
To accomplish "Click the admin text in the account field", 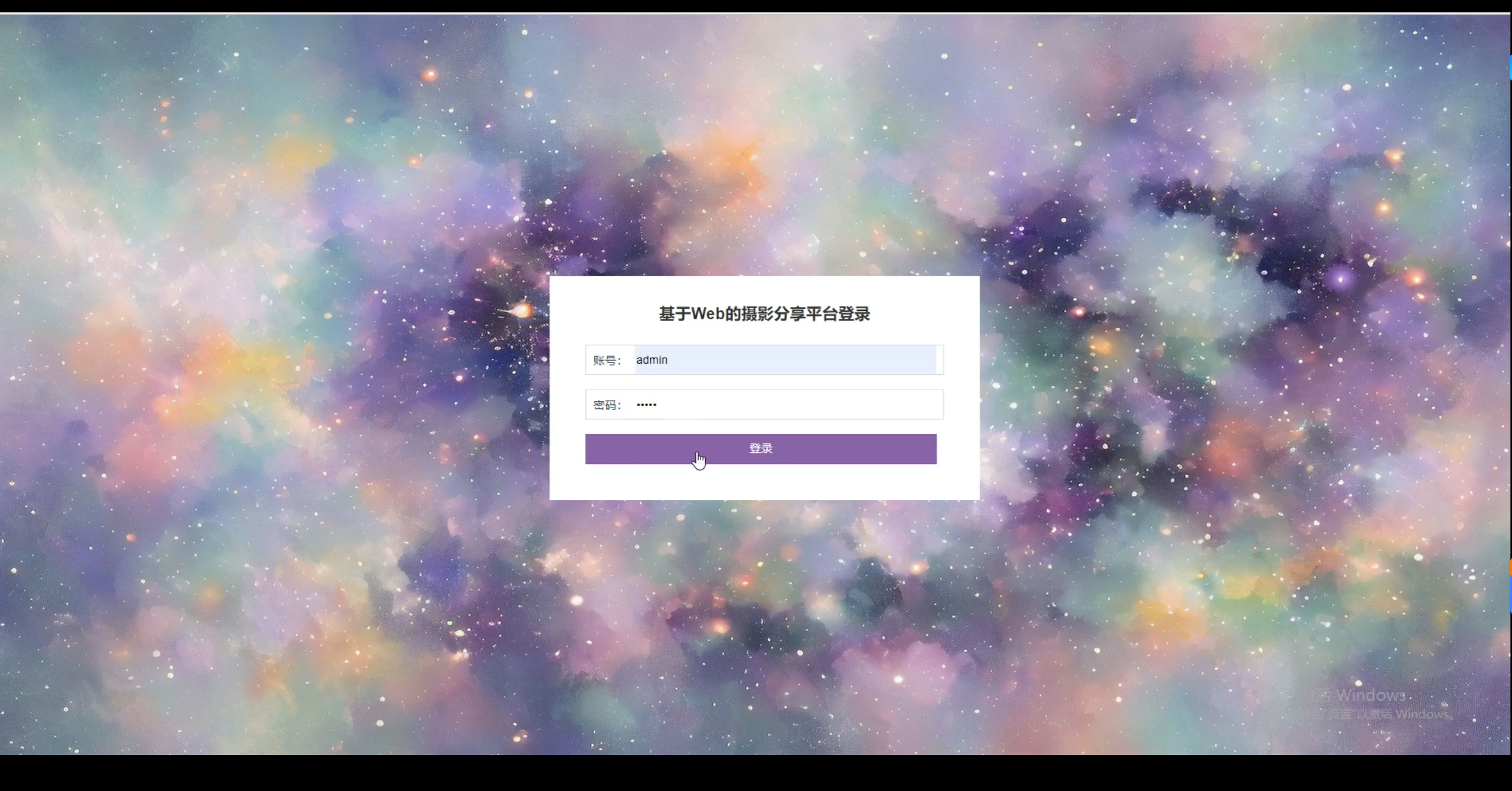I will point(652,359).
